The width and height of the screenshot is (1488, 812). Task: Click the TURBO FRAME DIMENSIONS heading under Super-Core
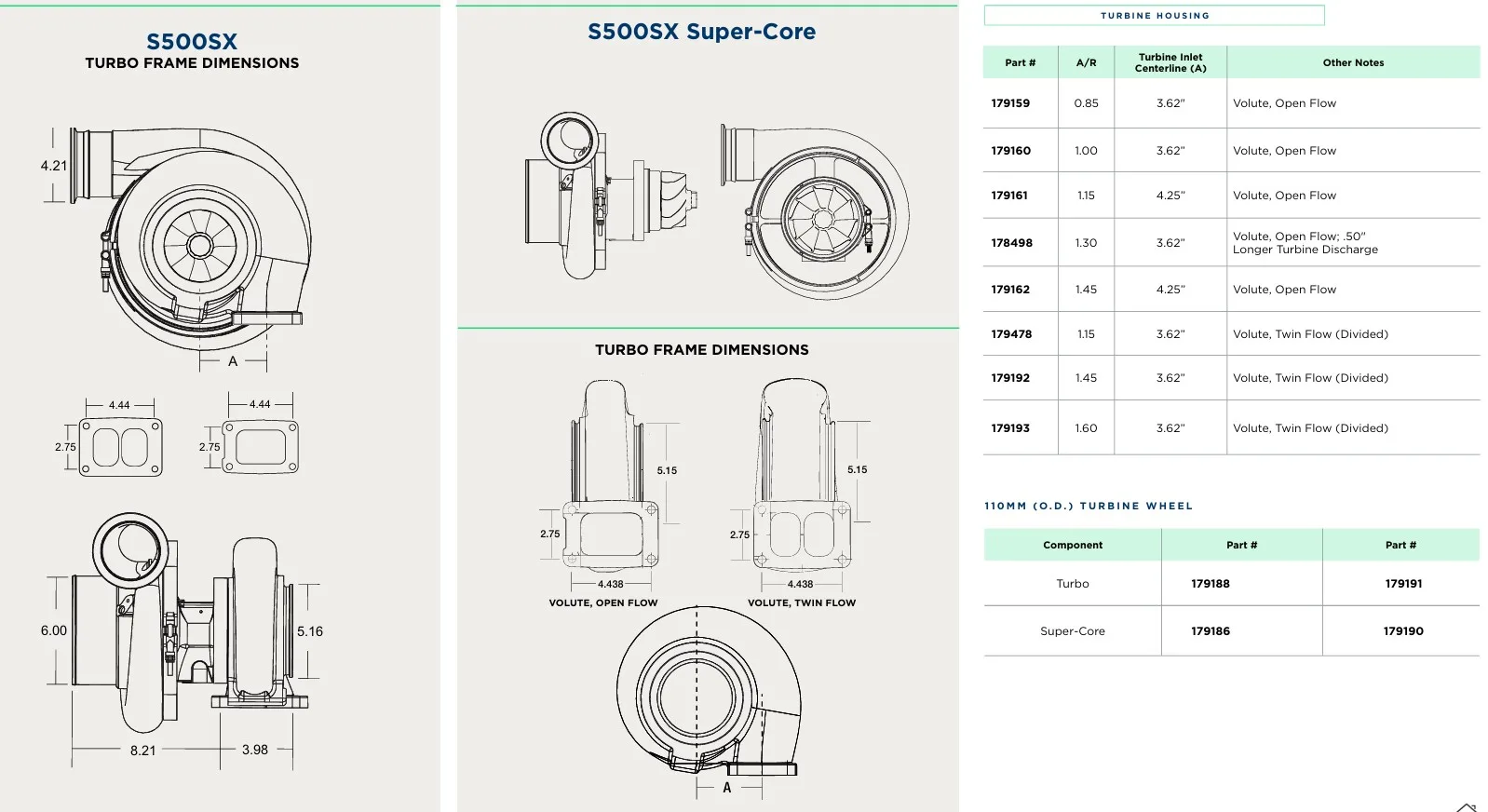click(x=702, y=350)
